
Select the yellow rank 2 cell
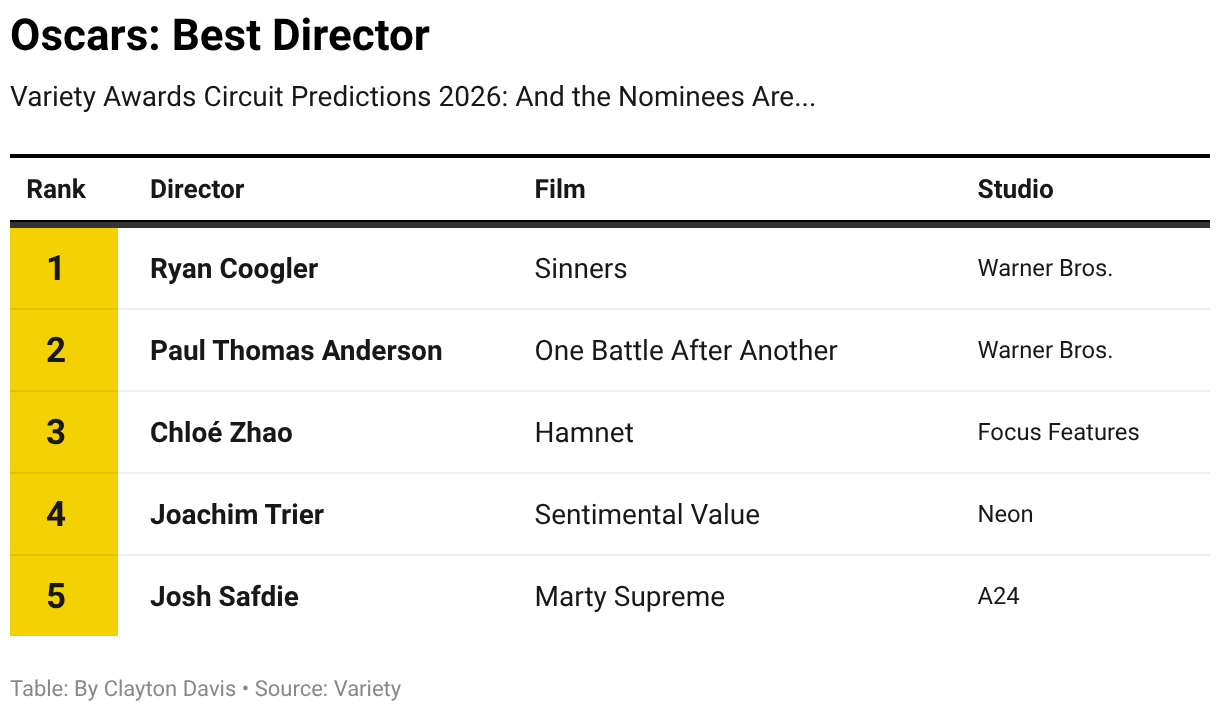coord(64,350)
